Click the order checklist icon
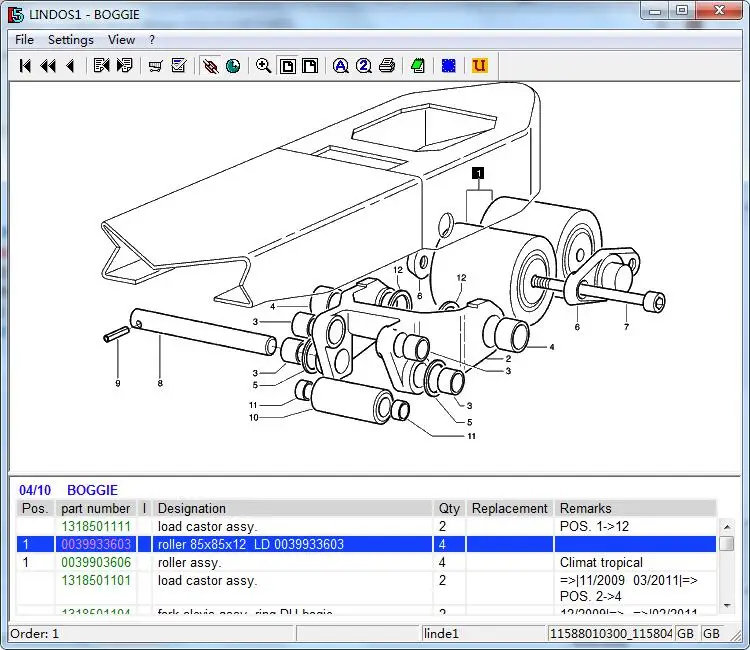 pos(179,66)
